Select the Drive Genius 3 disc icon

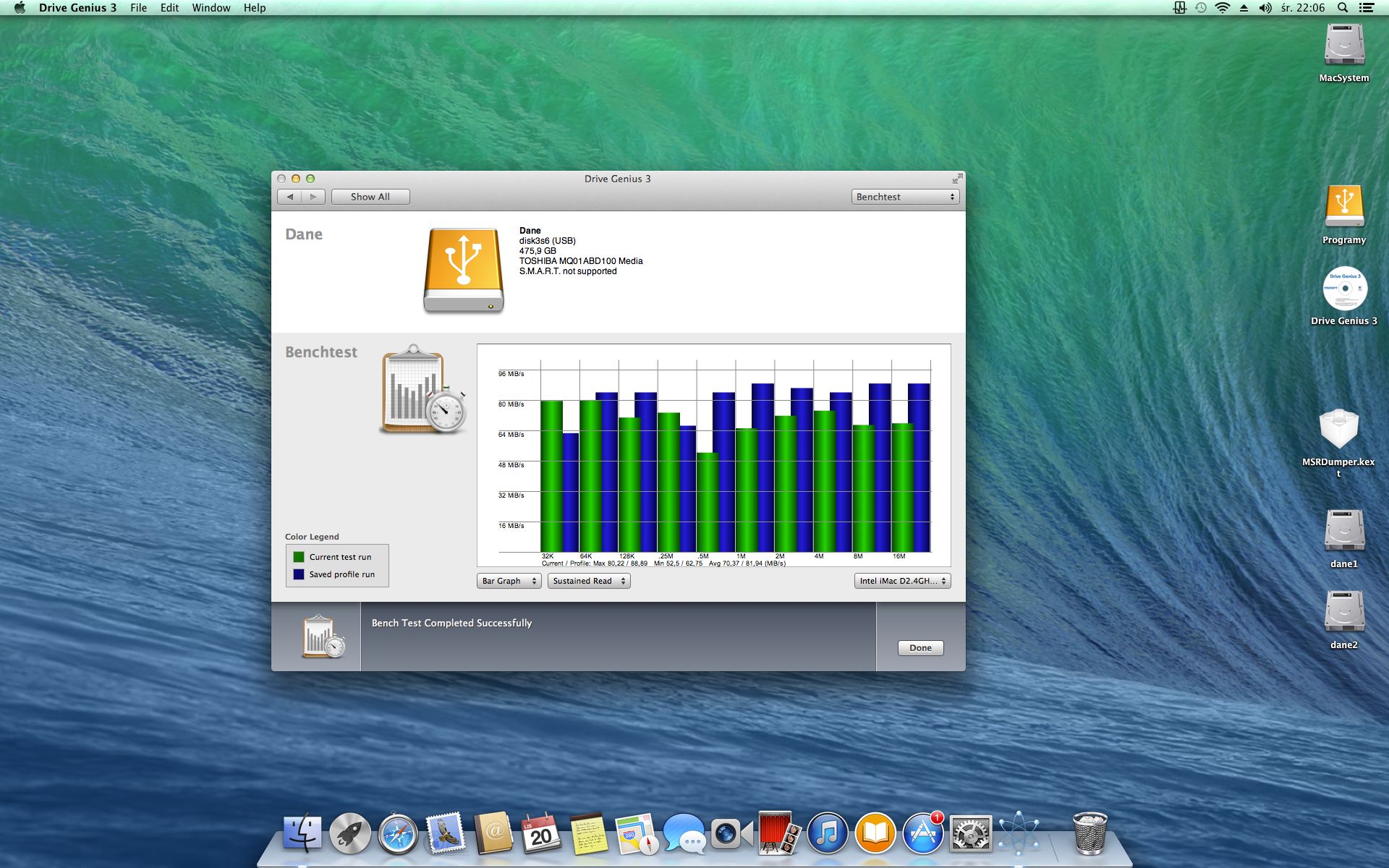1345,288
